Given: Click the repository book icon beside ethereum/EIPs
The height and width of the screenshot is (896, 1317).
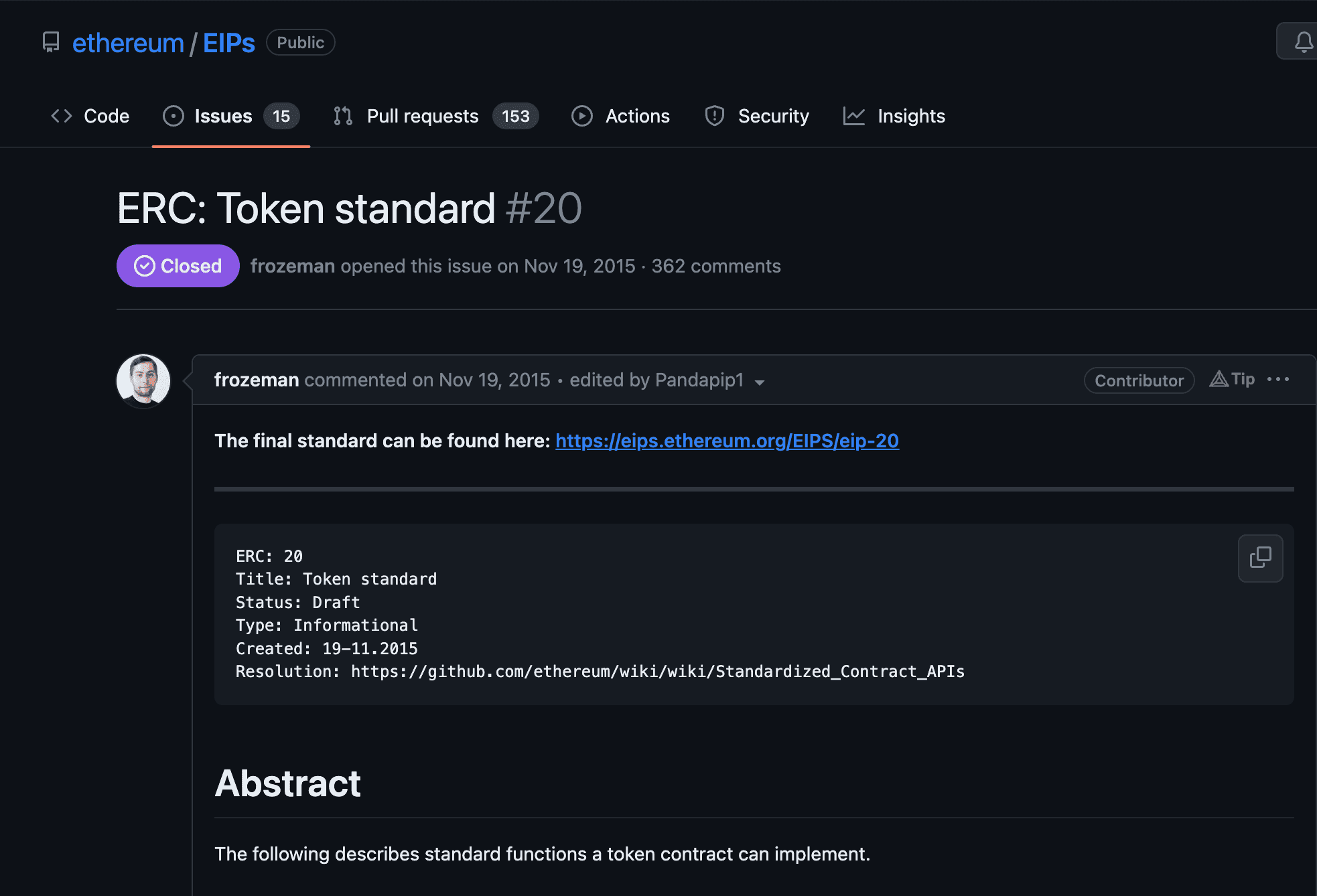Looking at the screenshot, I should (52, 42).
